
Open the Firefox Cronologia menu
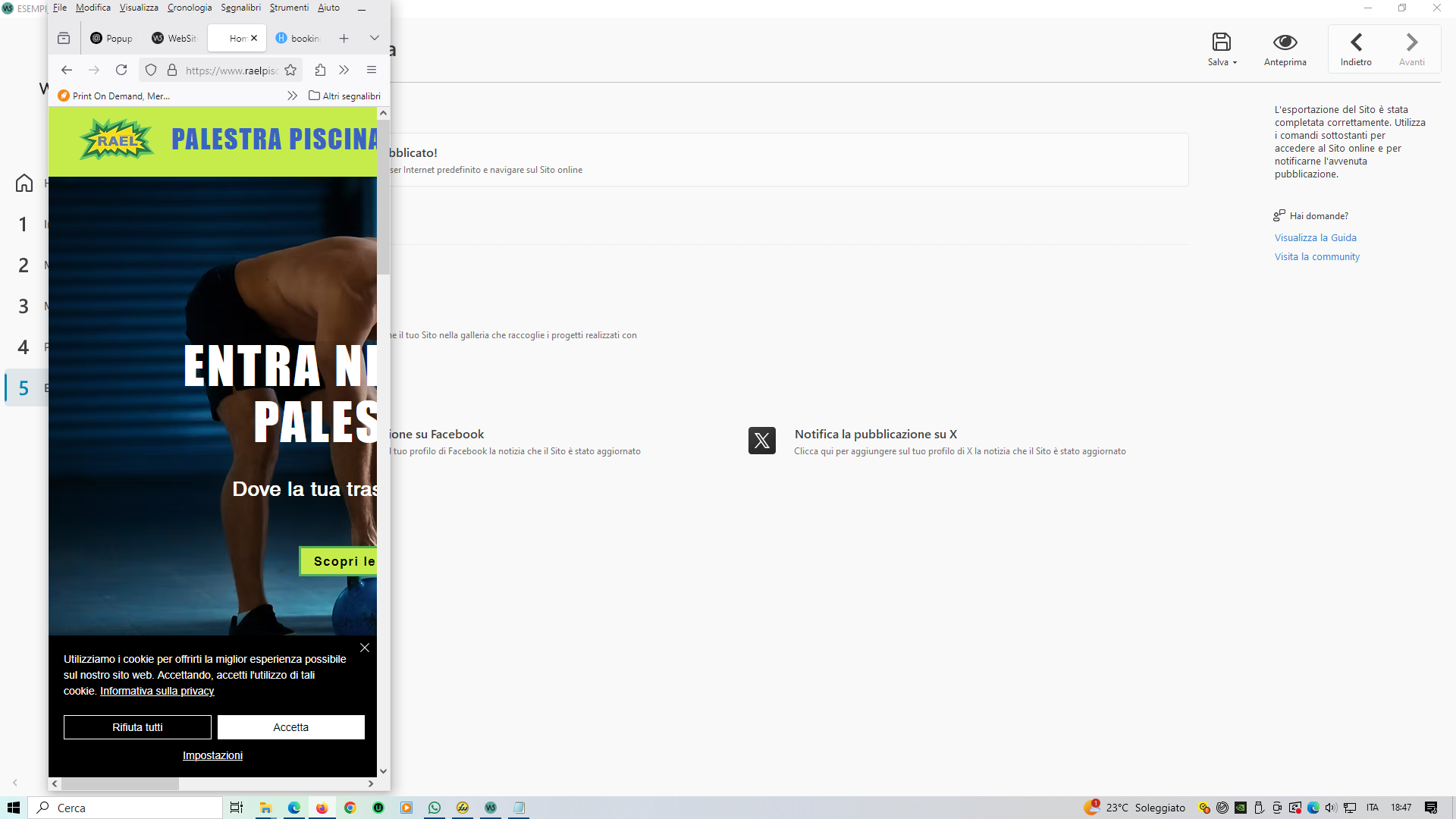pyautogui.click(x=190, y=8)
